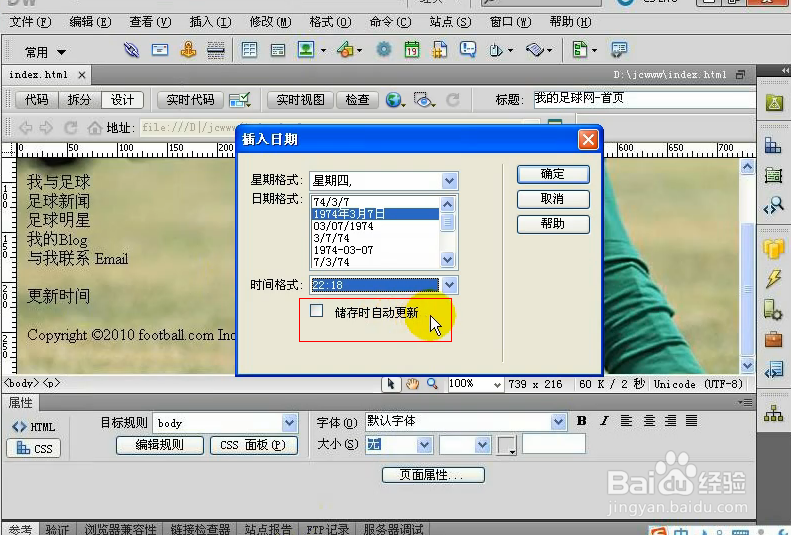Toggle align left in Properties
The height and width of the screenshot is (535, 791).
(626, 421)
